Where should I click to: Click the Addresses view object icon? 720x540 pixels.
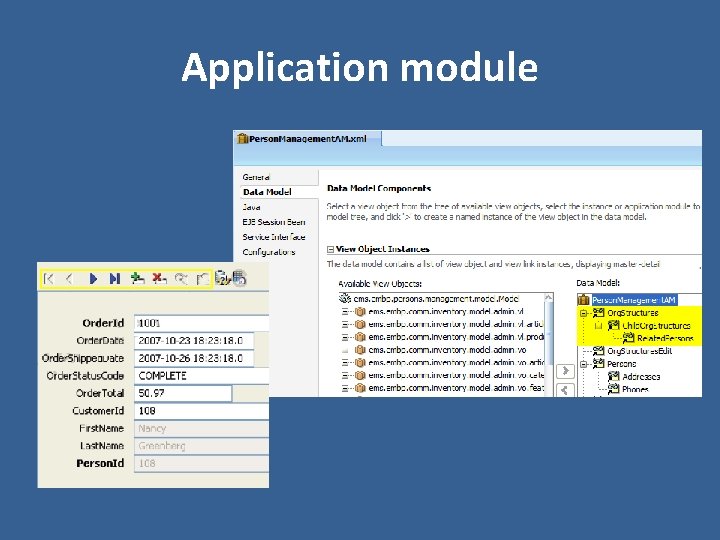tap(613, 377)
